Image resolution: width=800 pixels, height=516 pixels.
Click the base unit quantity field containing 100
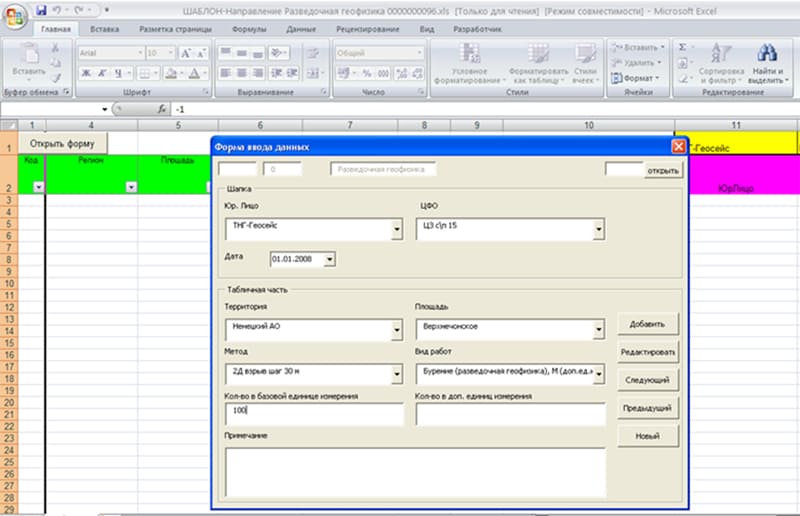(x=314, y=414)
